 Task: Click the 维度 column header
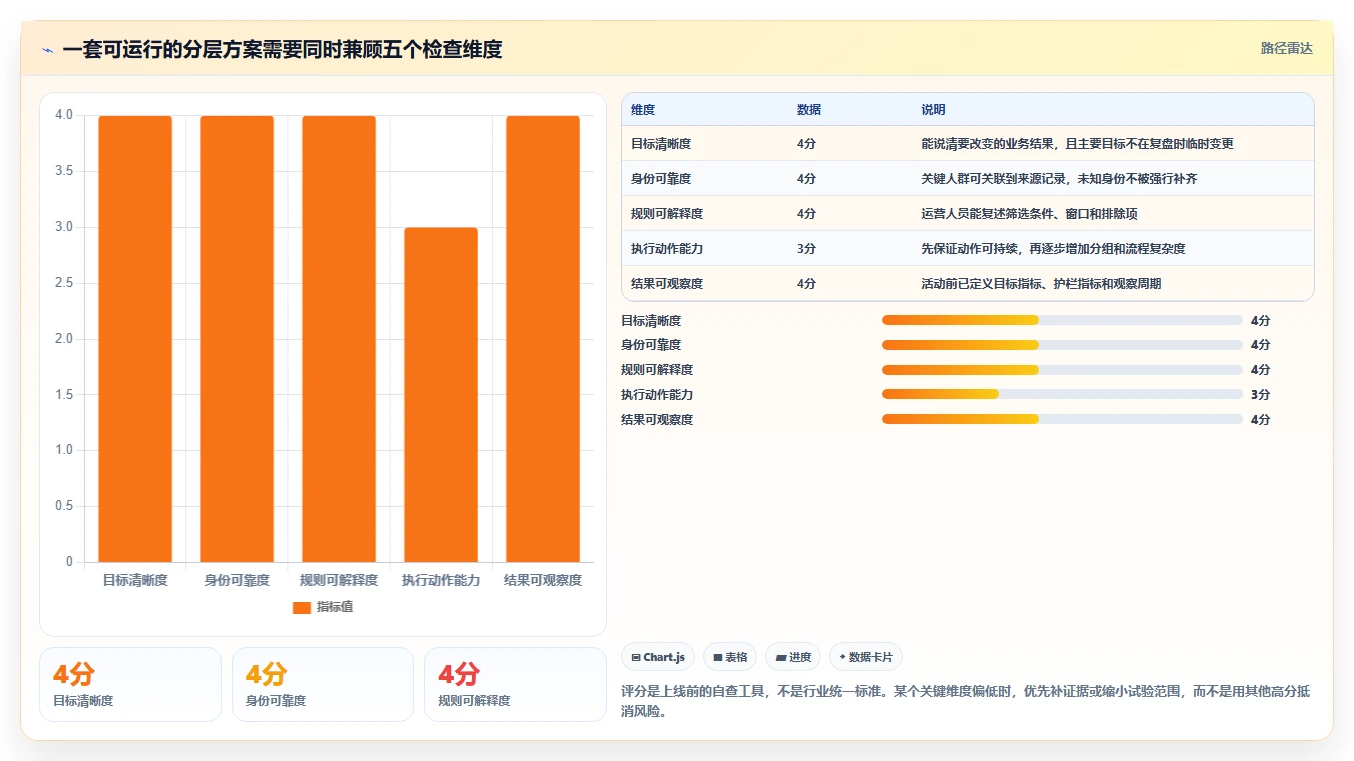click(x=643, y=110)
